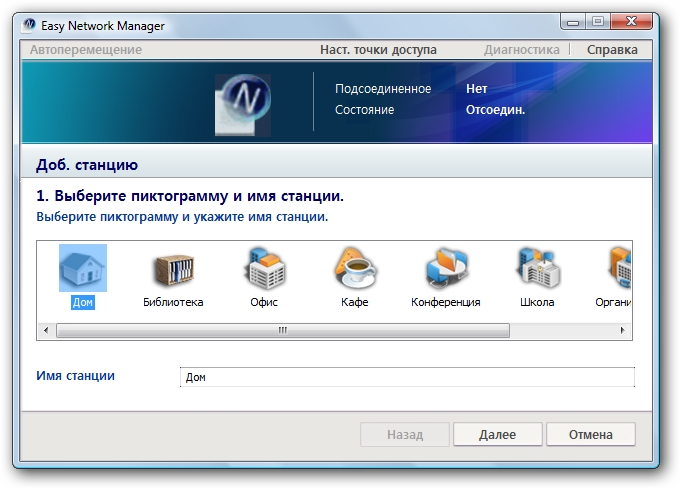
Task: Click the Далее button
Action: point(497,434)
